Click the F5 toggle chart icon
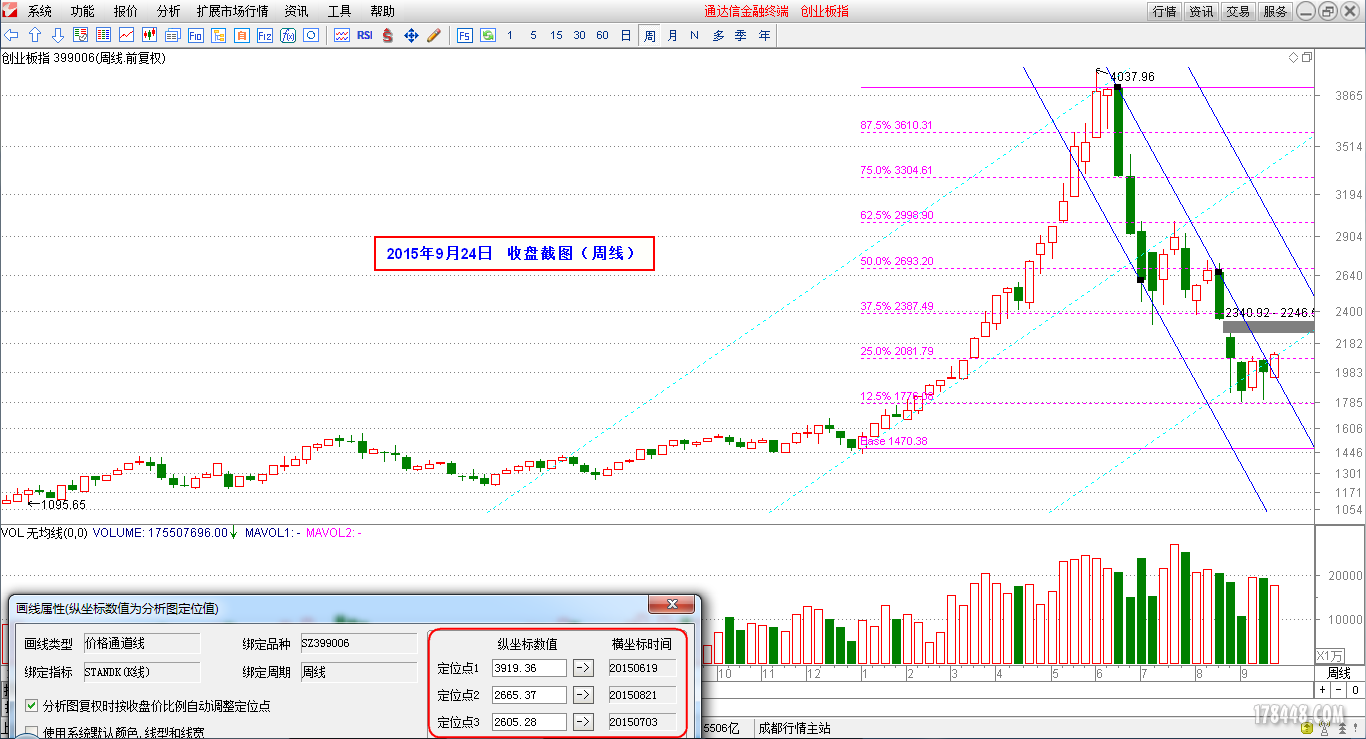1366x739 pixels. point(465,35)
